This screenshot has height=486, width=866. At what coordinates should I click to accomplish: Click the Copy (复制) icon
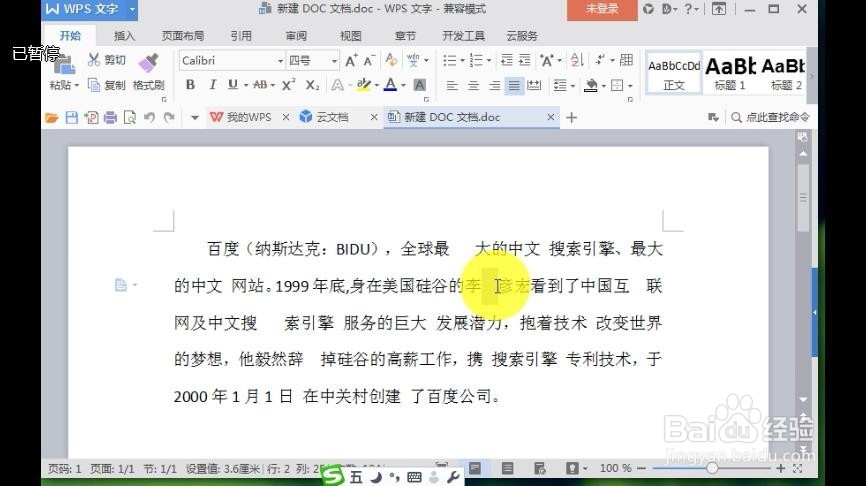point(94,85)
